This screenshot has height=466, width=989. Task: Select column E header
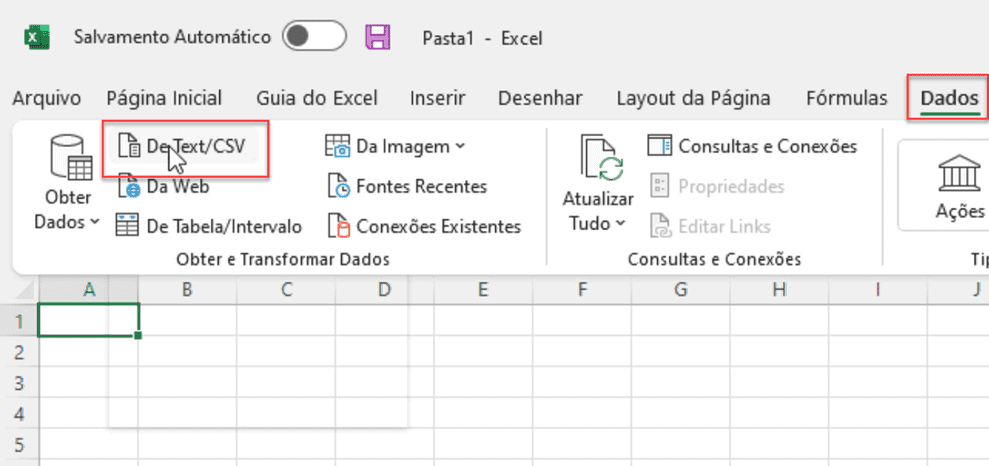(483, 290)
